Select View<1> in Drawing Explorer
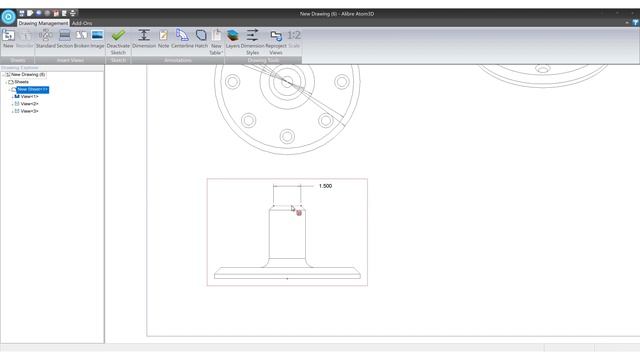Viewport: 640px width, 360px height. 29,97
